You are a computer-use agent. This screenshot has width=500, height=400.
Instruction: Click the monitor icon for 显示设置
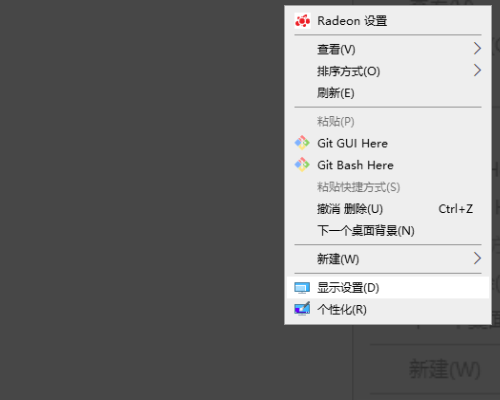click(x=302, y=288)
